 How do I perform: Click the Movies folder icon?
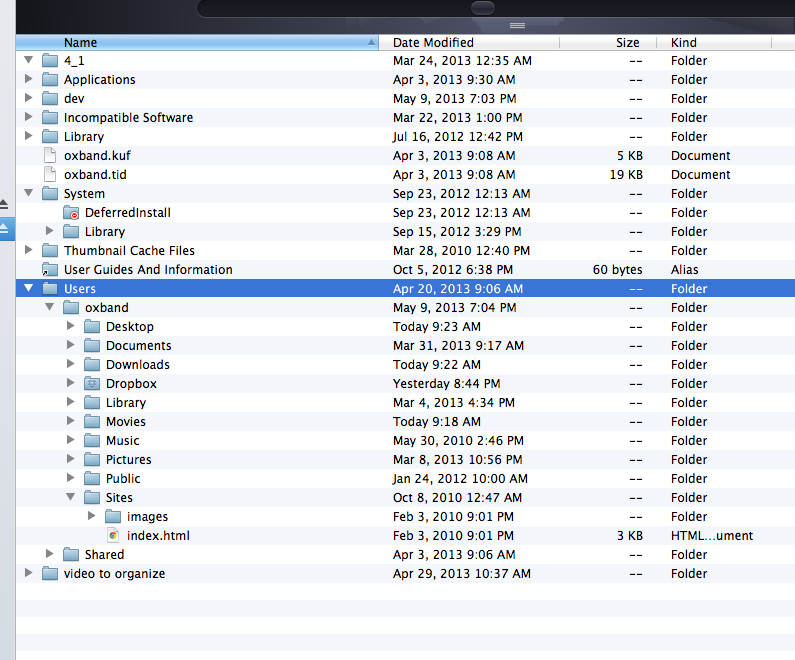[x=92, y=421]
